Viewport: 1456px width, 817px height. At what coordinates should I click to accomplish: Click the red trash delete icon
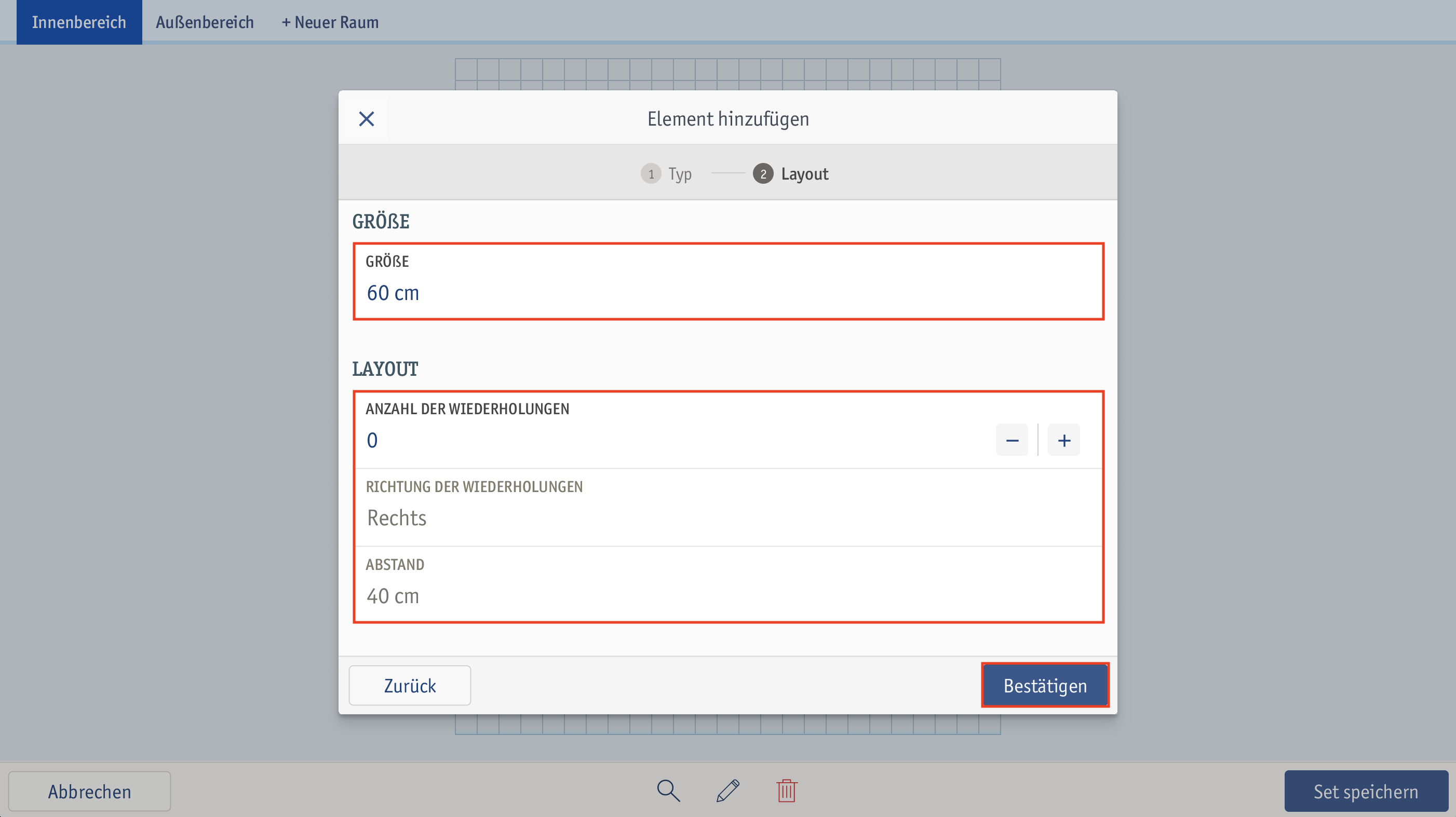pos(786,791)
